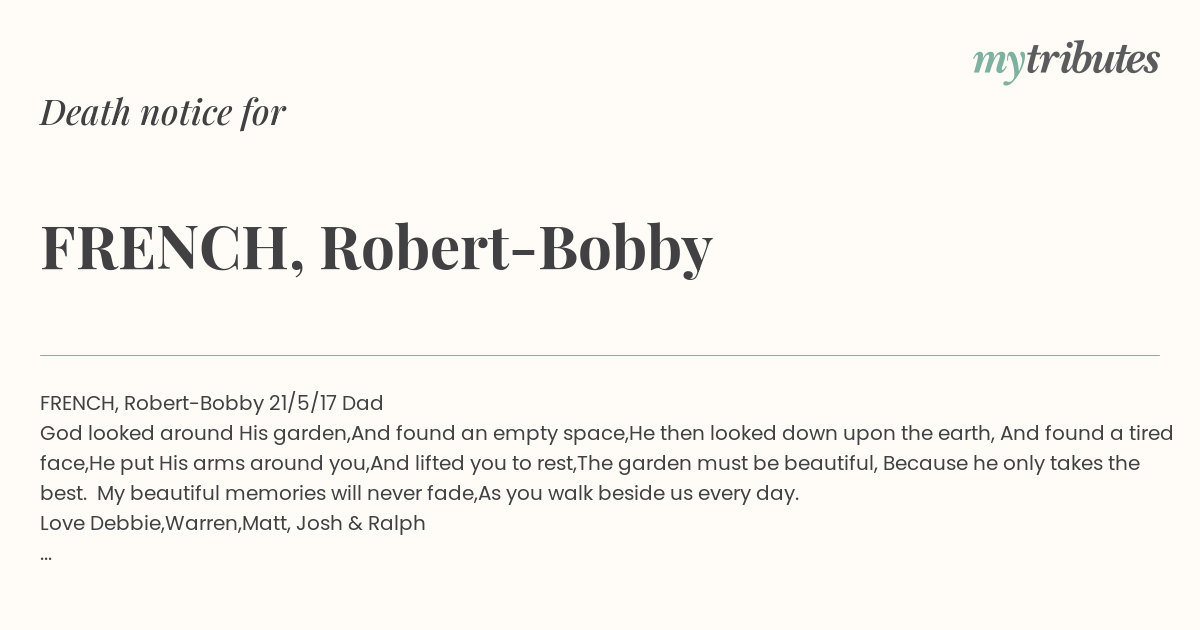Click "As you walk beside us every day"
Viewport: 1200px width, 630px height.
(639, 494)
